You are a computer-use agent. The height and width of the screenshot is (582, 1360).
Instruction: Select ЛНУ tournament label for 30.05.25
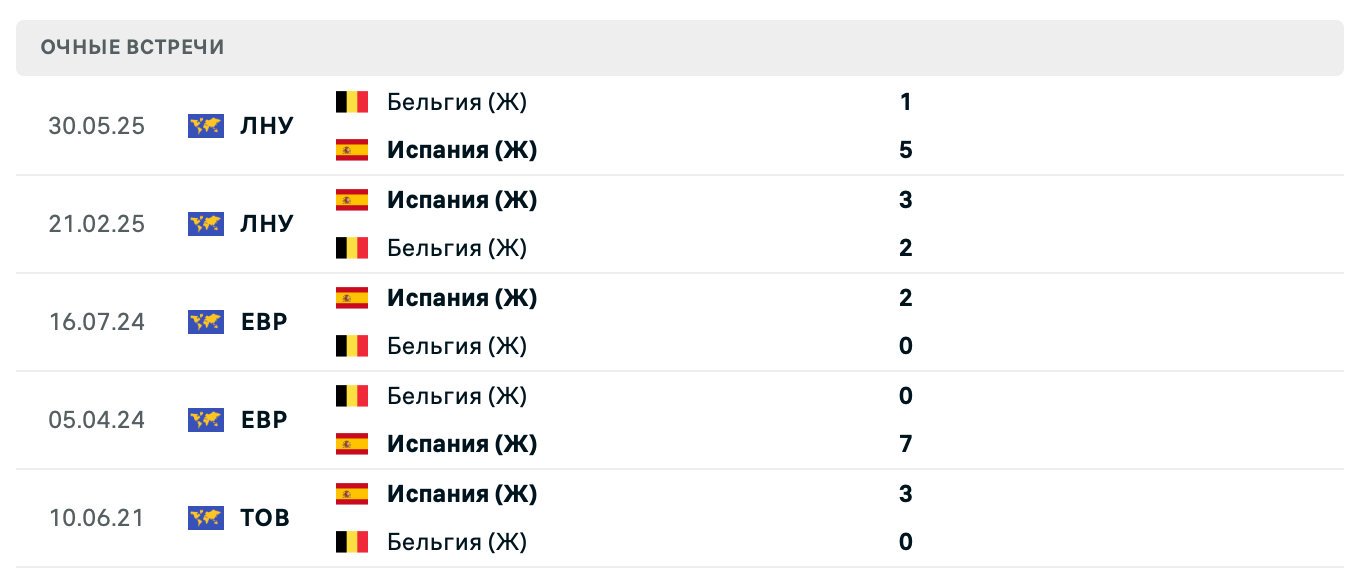click(267, 126)
